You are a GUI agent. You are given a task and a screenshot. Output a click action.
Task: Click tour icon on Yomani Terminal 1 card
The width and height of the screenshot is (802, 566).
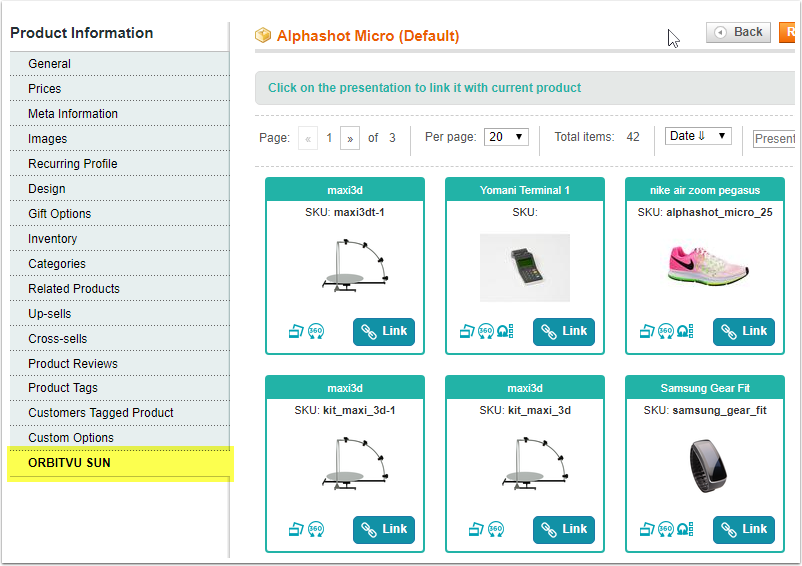(x=505, y=331)
